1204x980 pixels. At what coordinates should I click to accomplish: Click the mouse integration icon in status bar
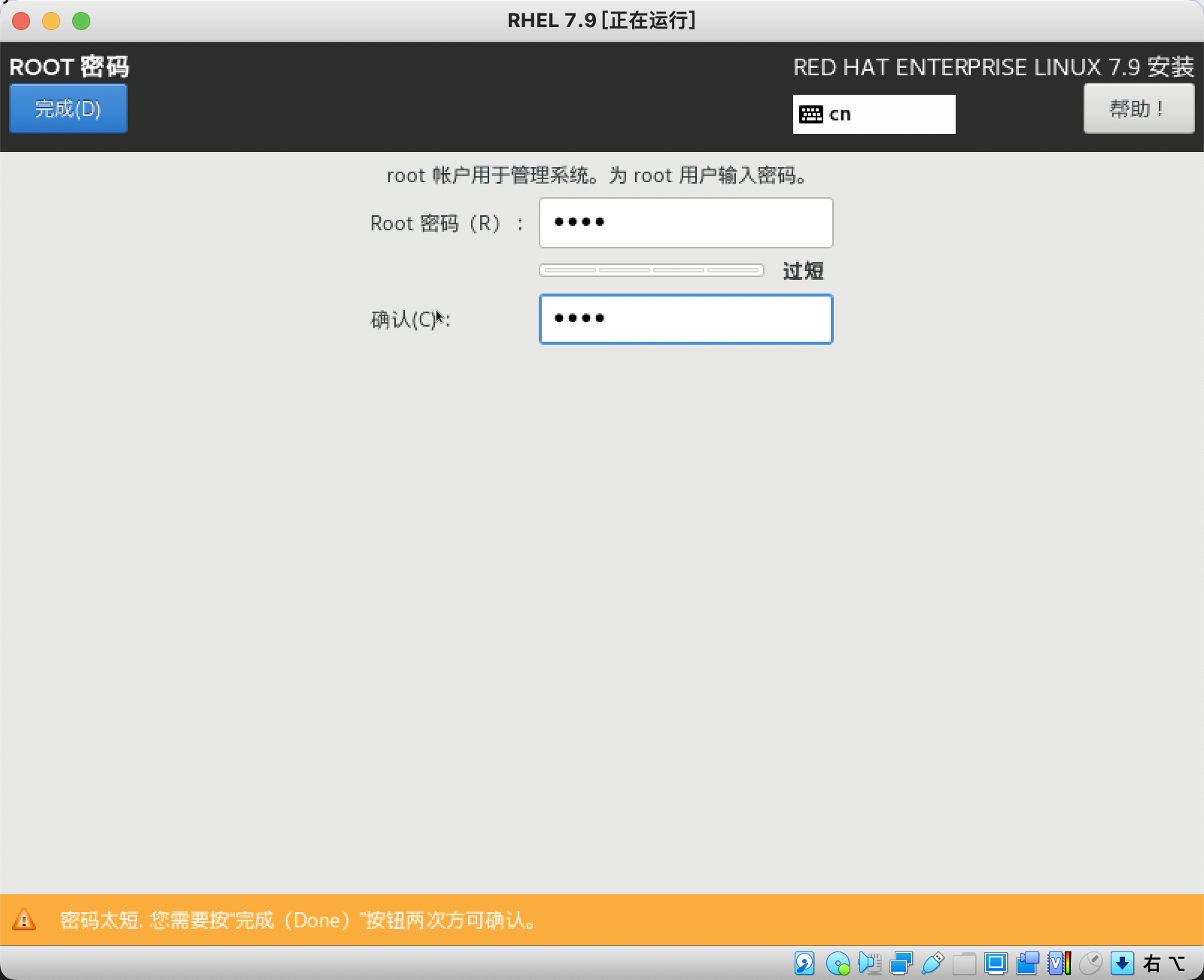(x=1090, y=963)
